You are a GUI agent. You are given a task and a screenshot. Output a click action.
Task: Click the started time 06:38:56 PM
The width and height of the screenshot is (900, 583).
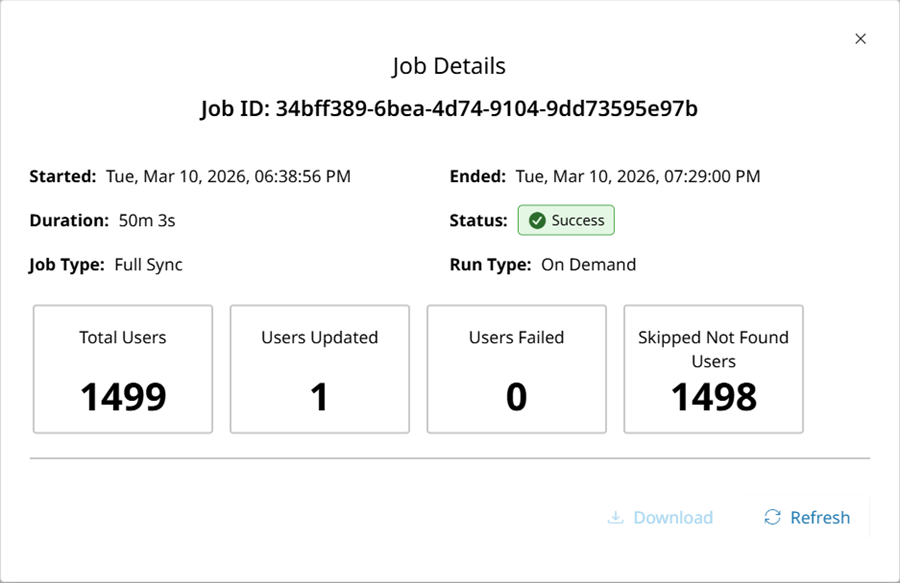point(302,176)
